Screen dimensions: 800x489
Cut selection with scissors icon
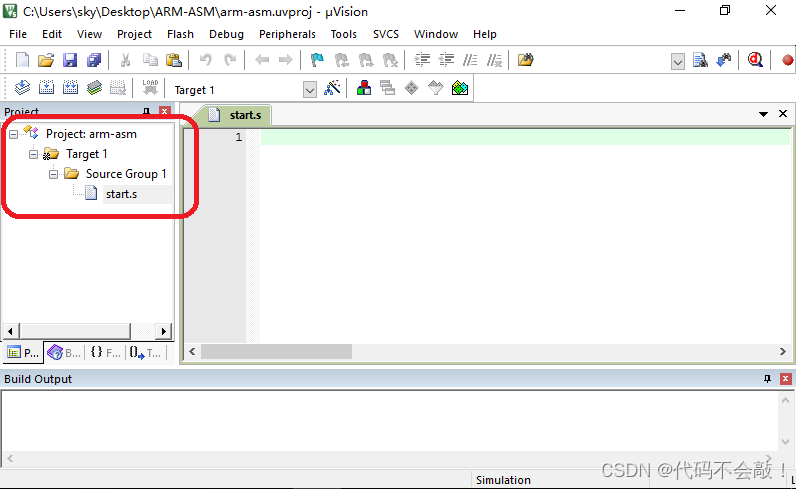pos(125,60)
